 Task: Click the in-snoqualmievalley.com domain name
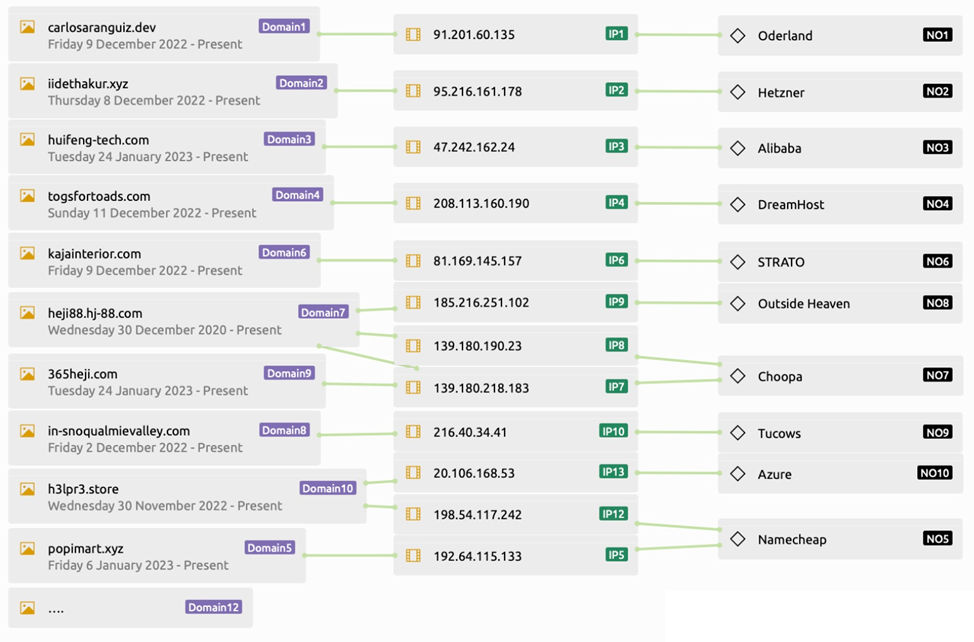point(119,431)
